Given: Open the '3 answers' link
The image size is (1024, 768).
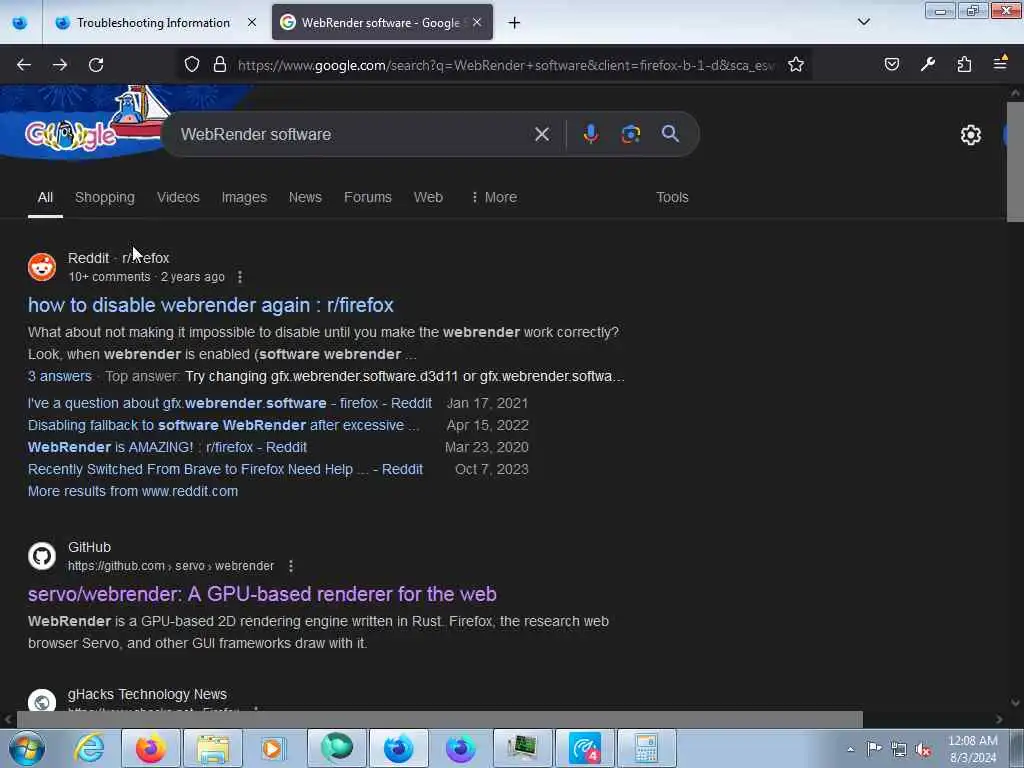Looking at the screenshot, I should 59,376.
